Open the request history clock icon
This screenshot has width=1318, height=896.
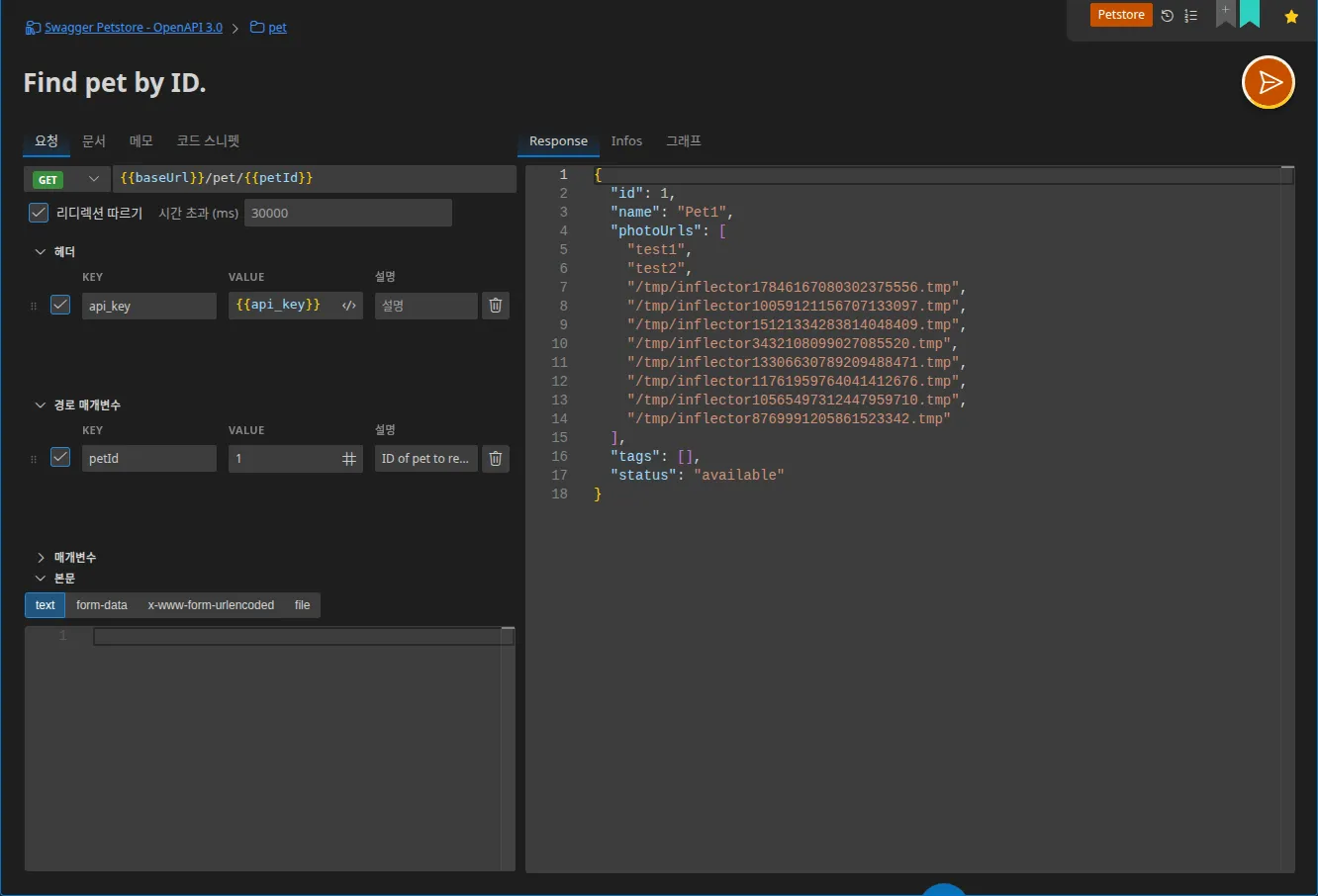pyautogui.click(x=1167, y=16)
